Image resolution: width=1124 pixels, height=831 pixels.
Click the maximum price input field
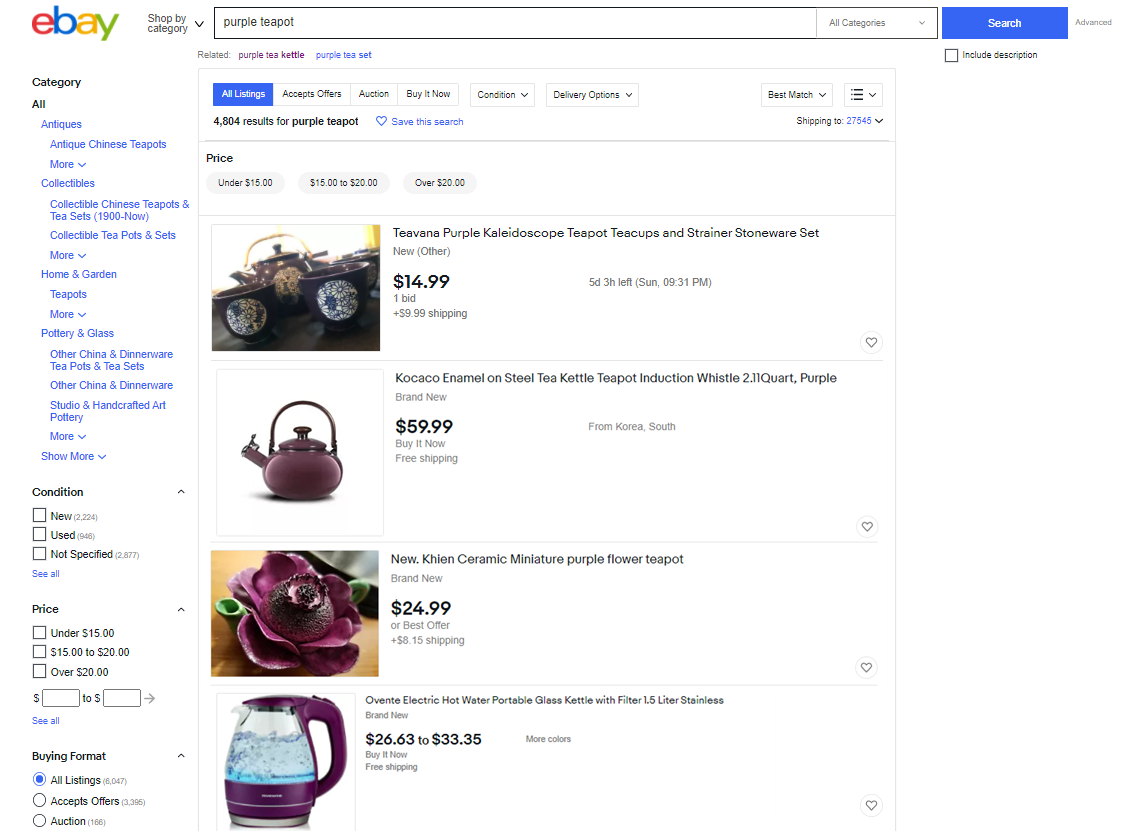point(121,698)
